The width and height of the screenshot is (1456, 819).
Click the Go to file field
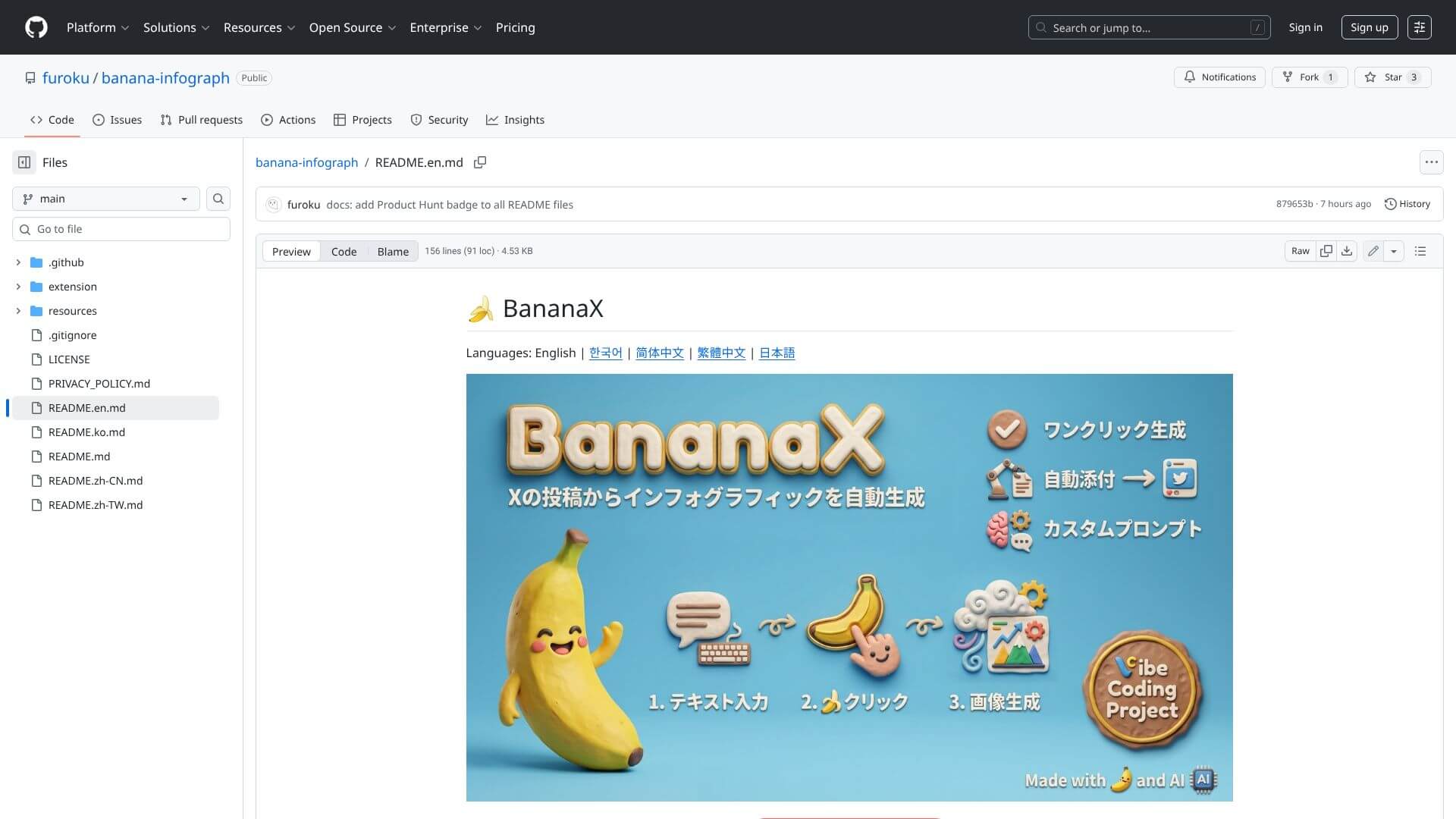point(121,228)
